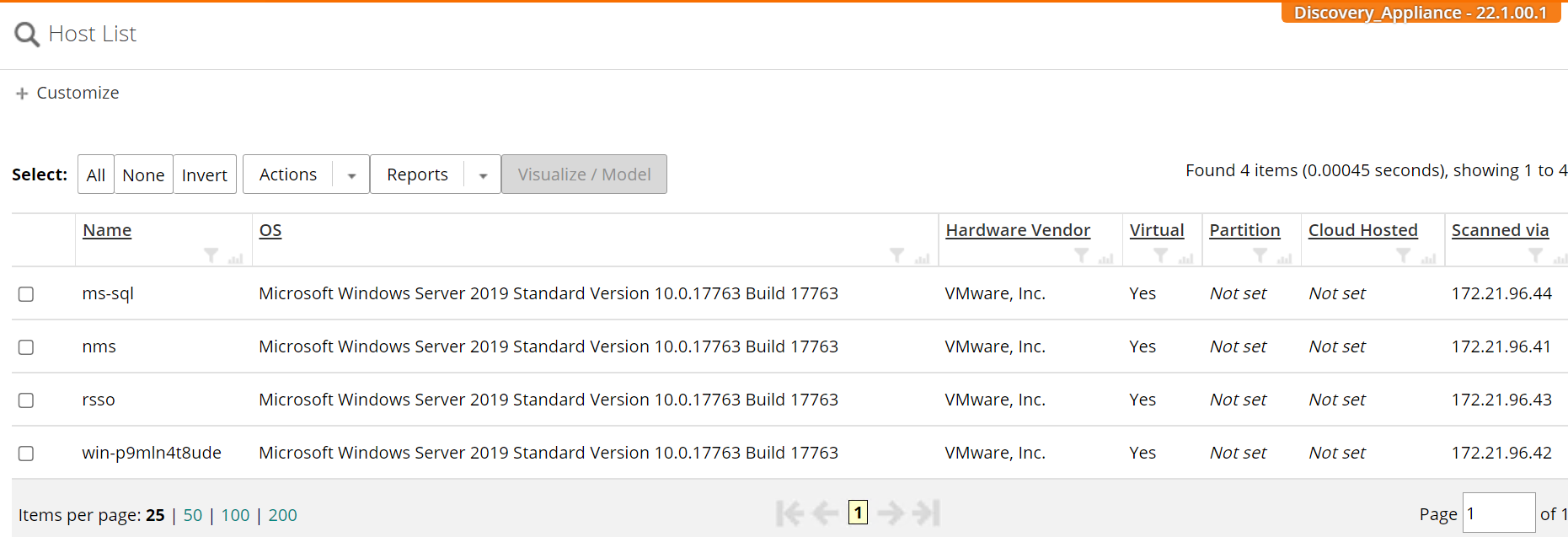Open the Virtual column filter icon
Viewport: 1568px width, 537px height.
[x=1161, y=255]
